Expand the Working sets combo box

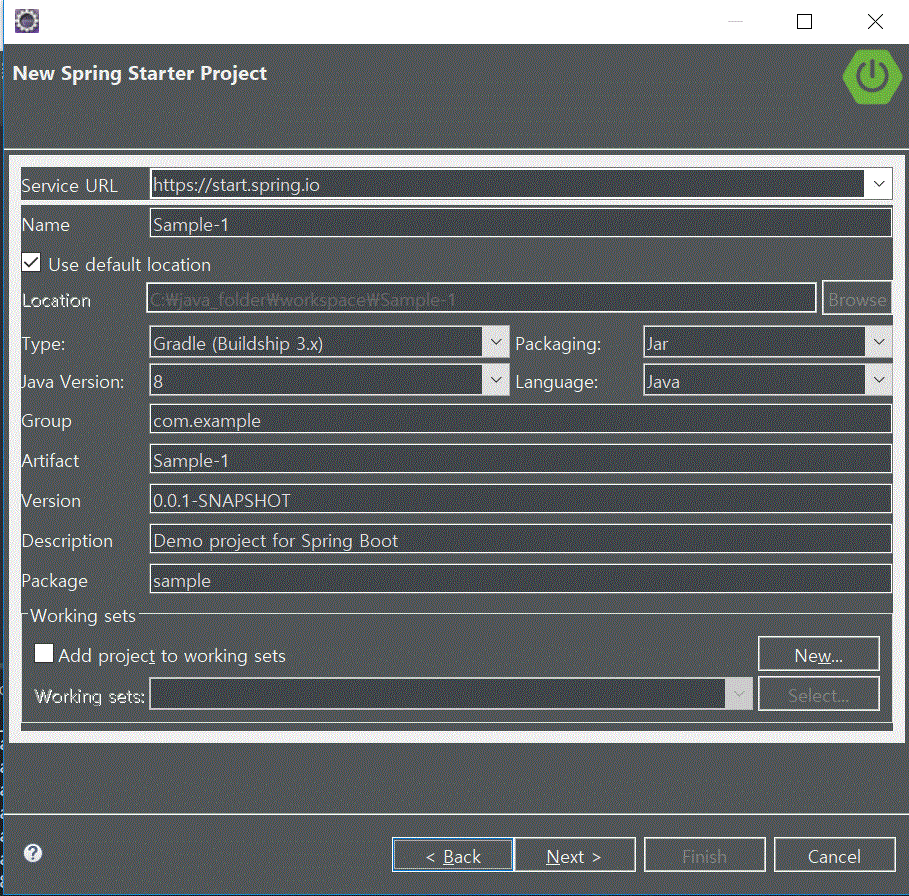(x=451, y=694)
